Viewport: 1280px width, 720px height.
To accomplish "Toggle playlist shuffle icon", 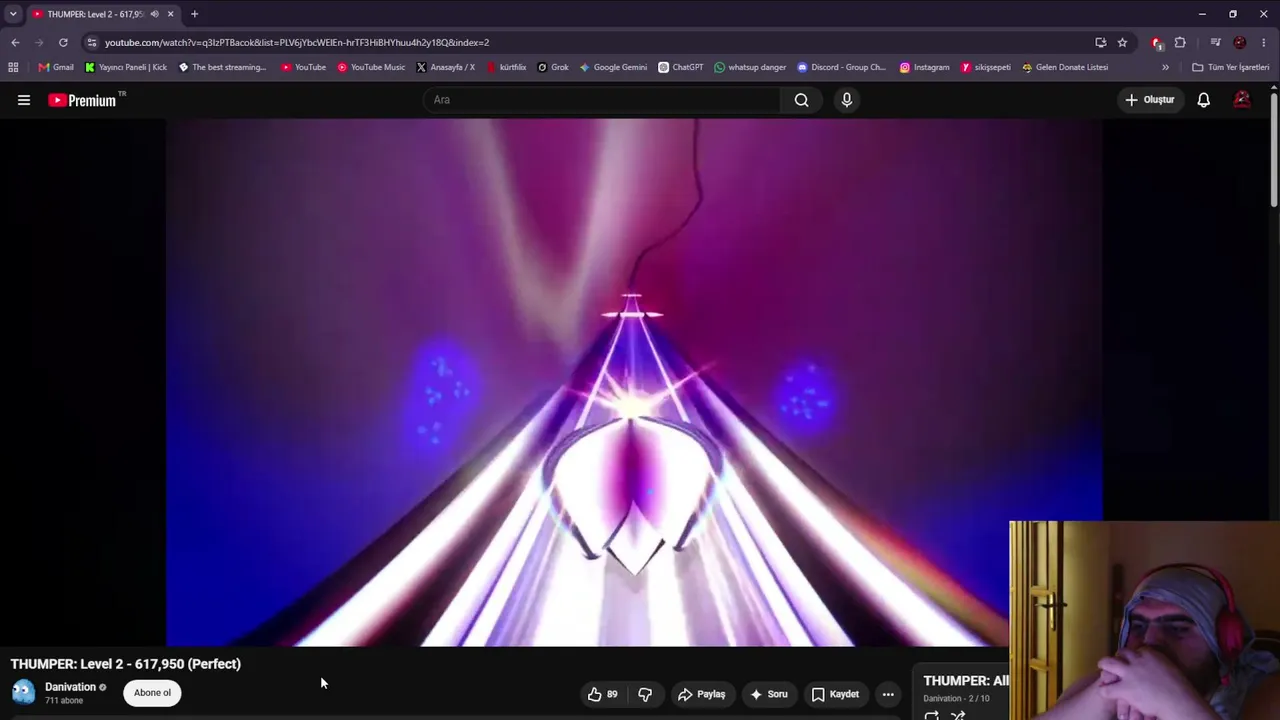I will point(958,715).
